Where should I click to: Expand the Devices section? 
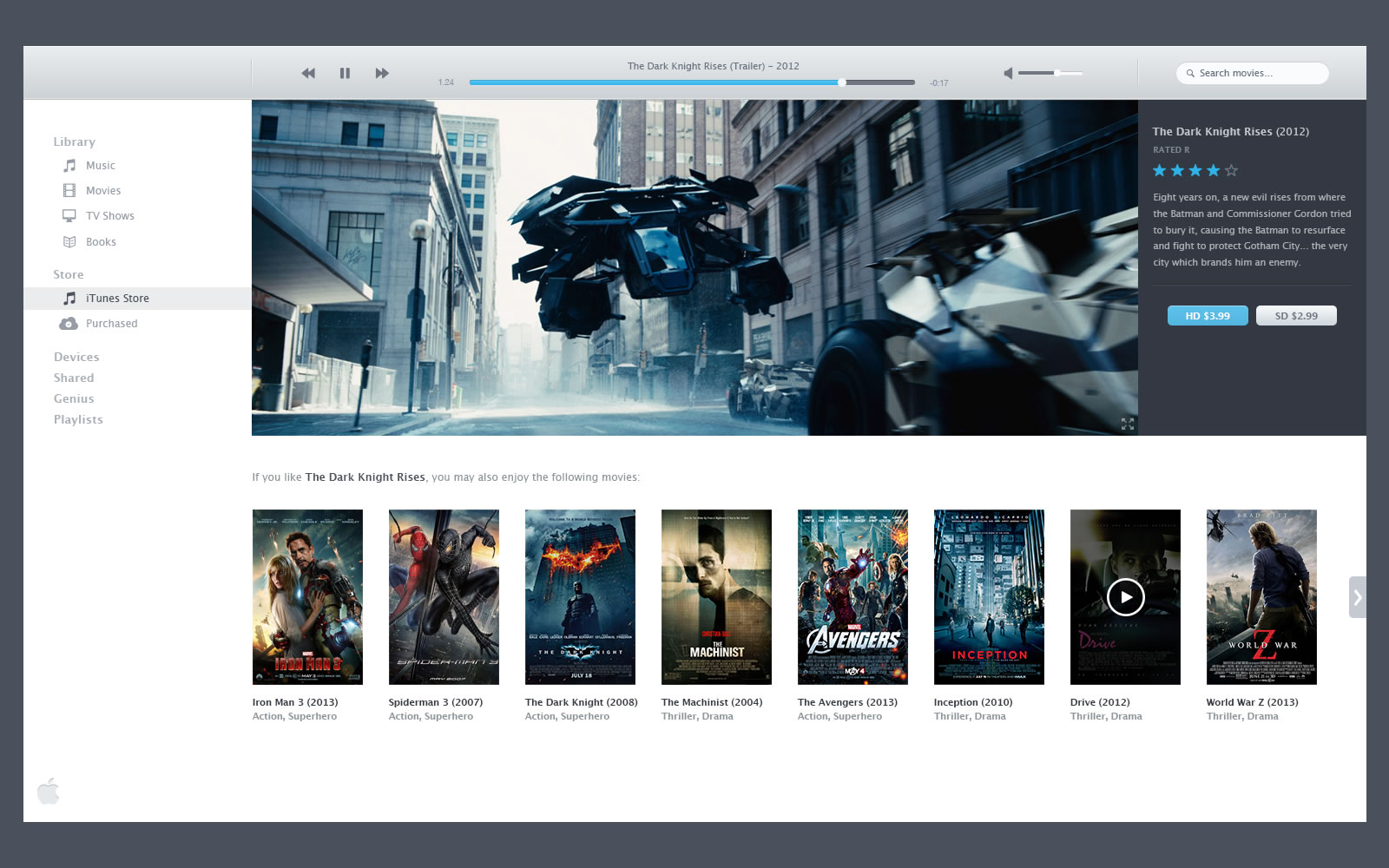tap(76, 357)
